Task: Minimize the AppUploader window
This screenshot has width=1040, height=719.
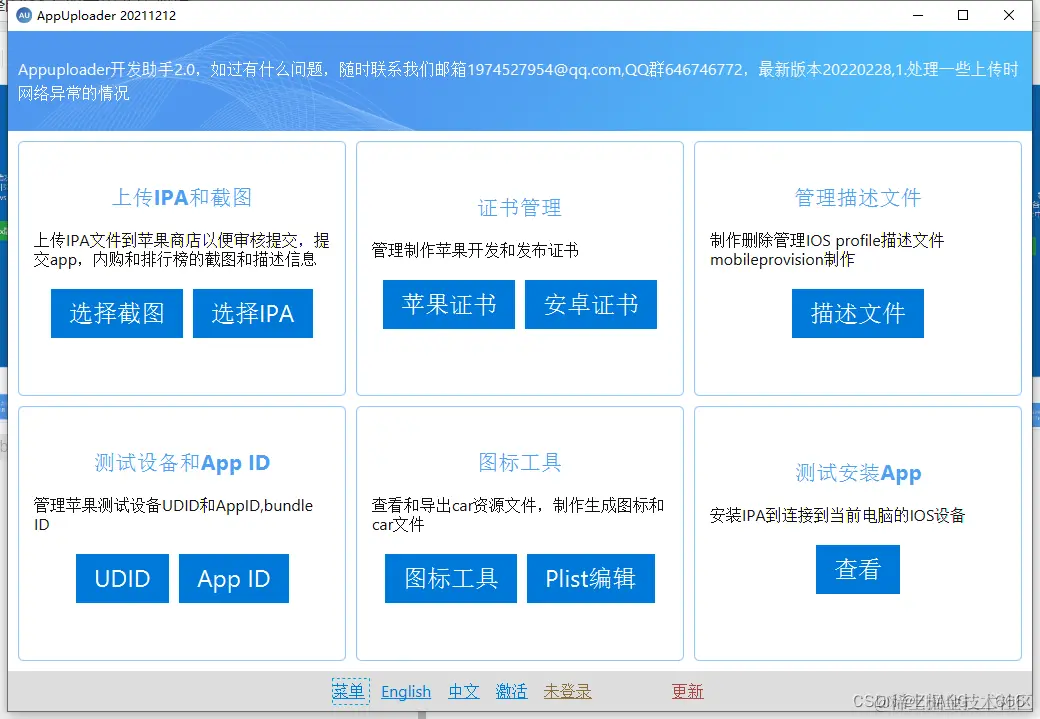Action: 918,15
